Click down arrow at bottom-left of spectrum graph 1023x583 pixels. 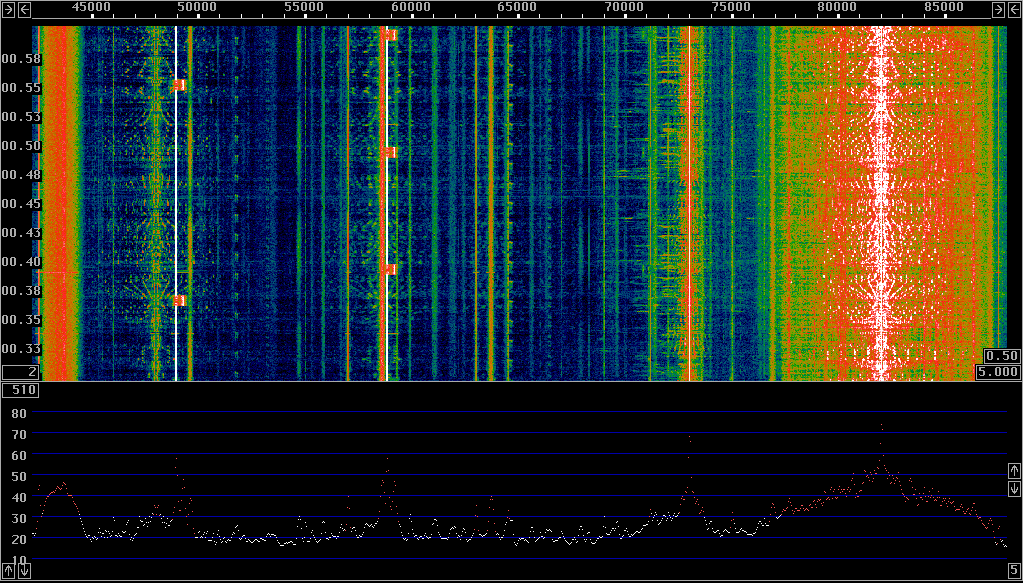click(x=24, y=571)
